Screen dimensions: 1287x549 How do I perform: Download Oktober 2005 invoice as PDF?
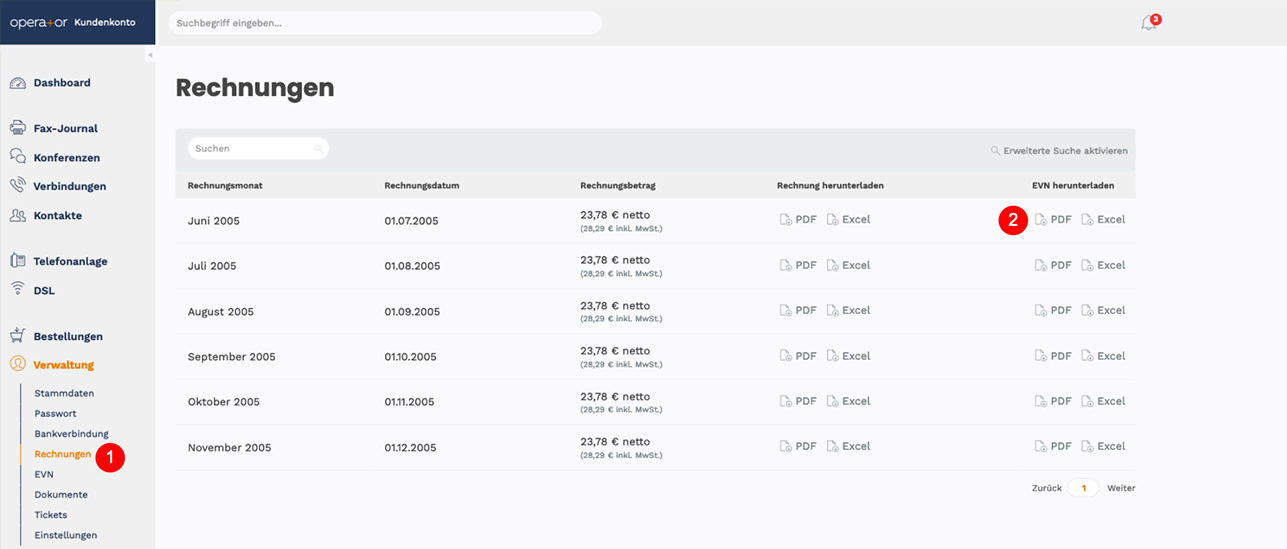pos(798,401)
